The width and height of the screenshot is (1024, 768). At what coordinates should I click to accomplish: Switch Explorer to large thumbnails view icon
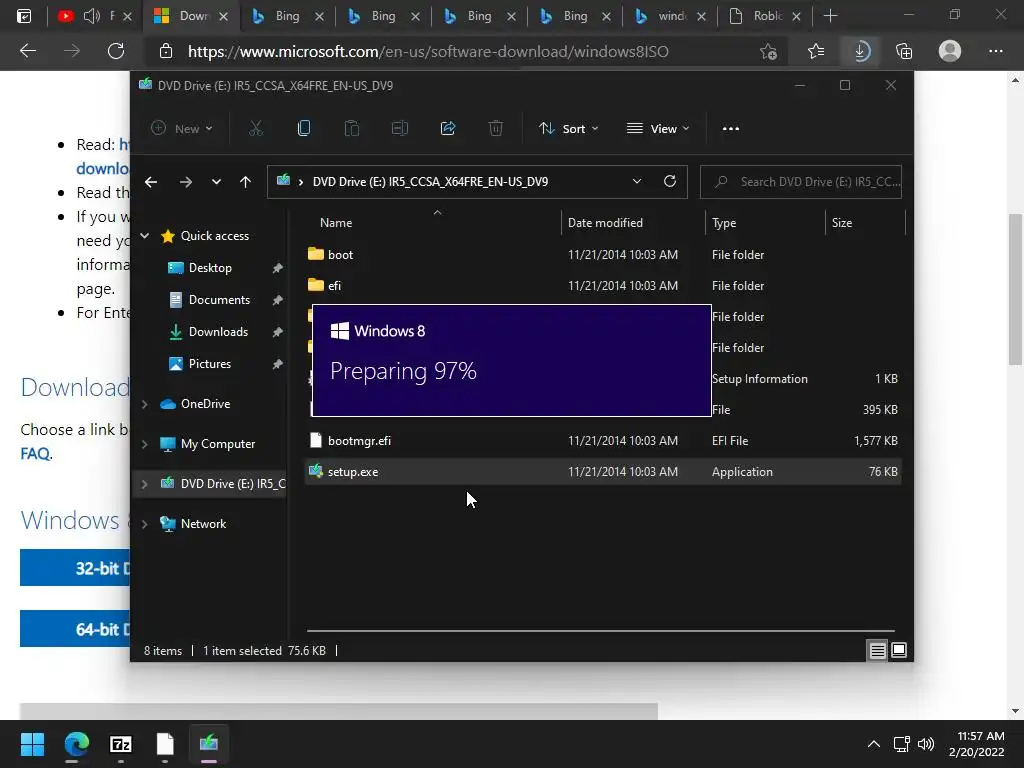point(899,650)
